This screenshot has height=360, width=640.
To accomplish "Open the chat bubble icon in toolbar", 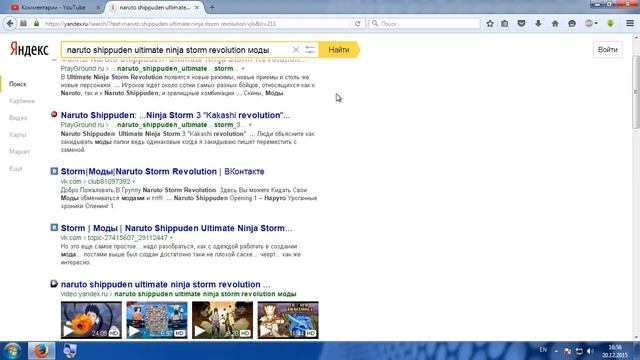I will click(572, 24).
